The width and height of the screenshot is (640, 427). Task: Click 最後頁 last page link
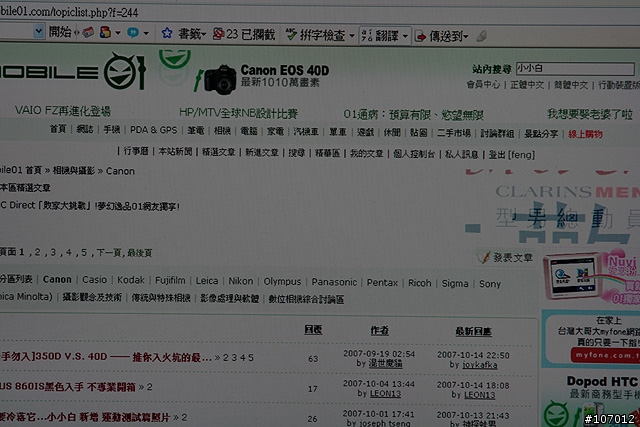tap(140, 253)
